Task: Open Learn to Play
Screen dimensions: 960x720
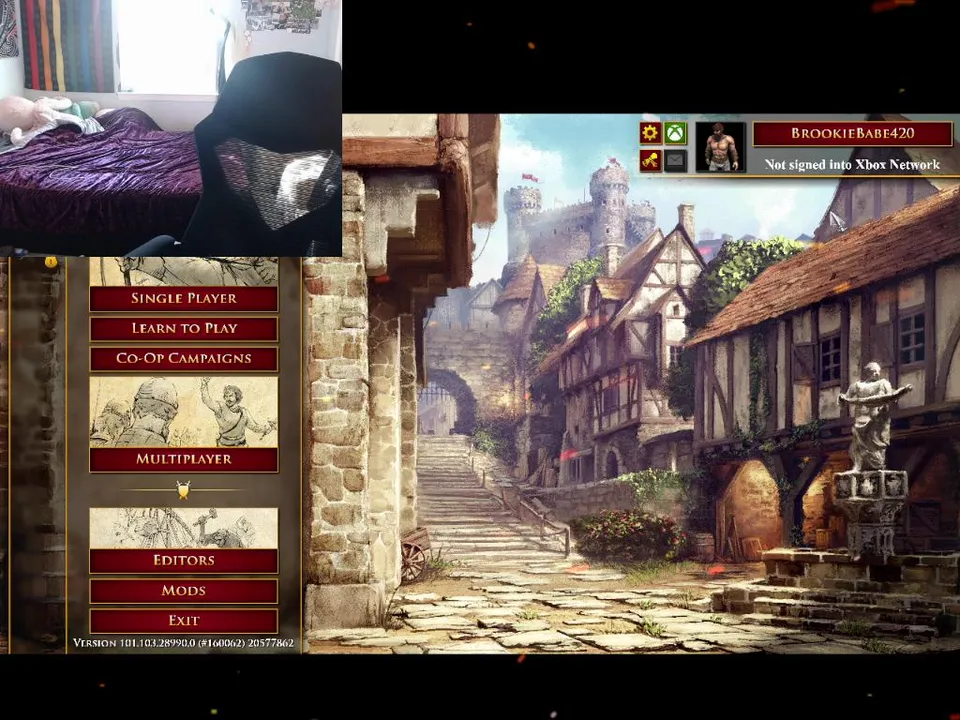Action: (x=184, y=328)
